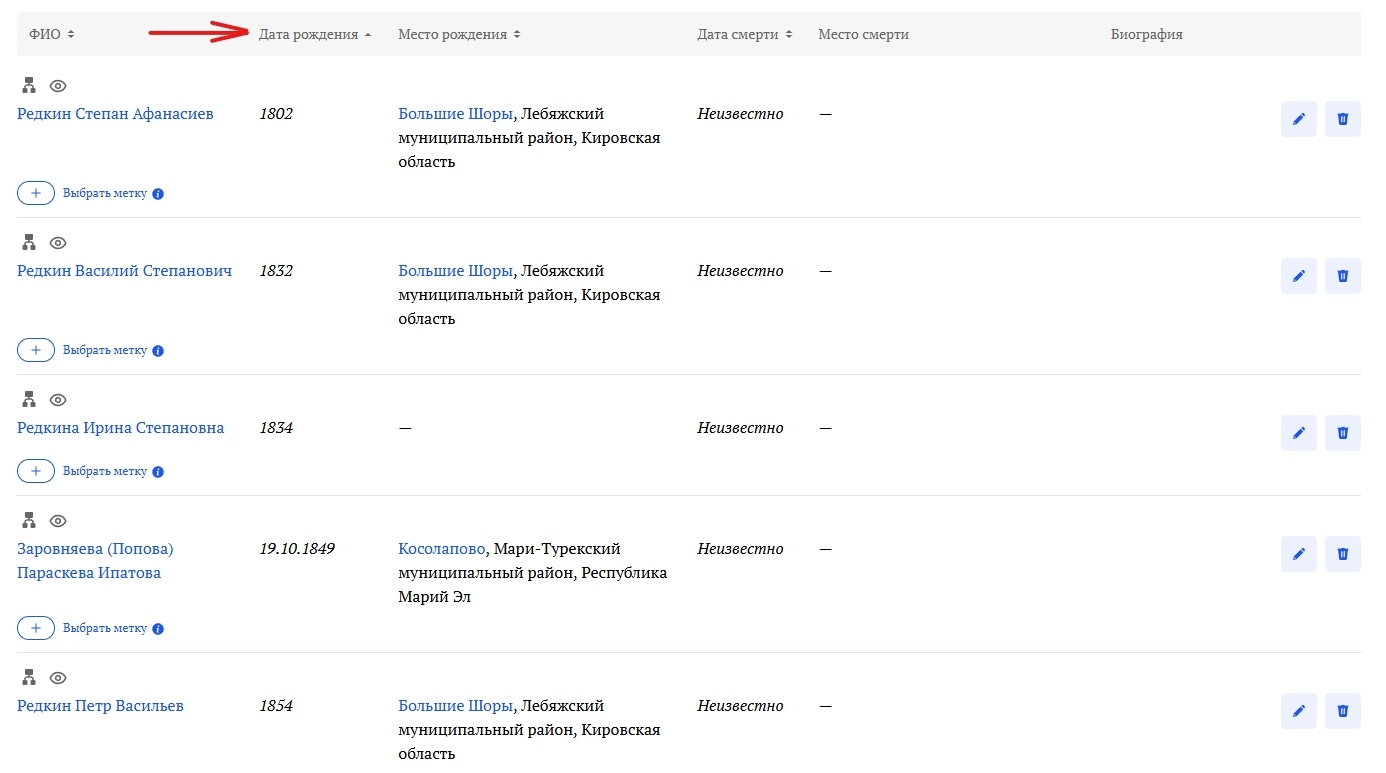Screen dimensions: 1386x773
Task: Click trash icon for Заровняева Параскева Ипатова
Action: tap(1342, 554)
